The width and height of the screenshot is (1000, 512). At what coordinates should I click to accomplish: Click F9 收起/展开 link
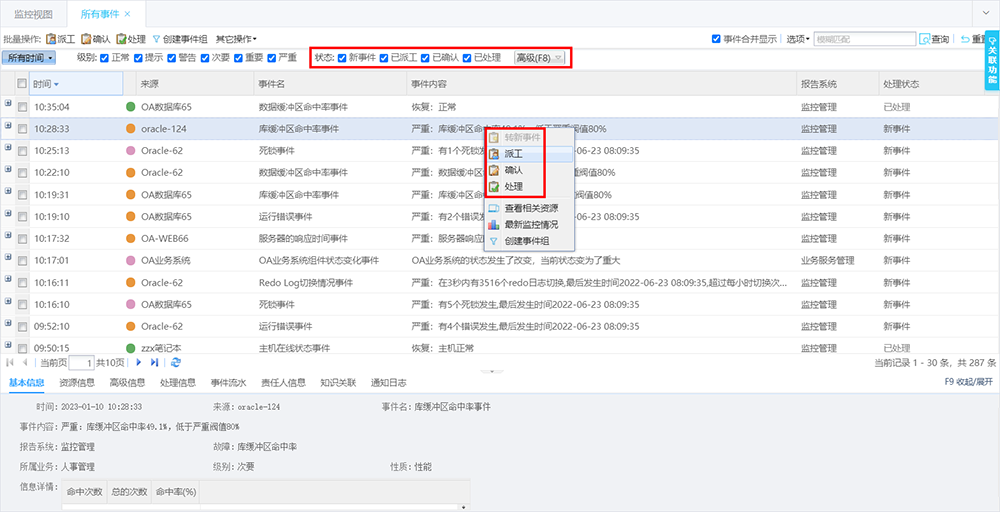(969, 382)
